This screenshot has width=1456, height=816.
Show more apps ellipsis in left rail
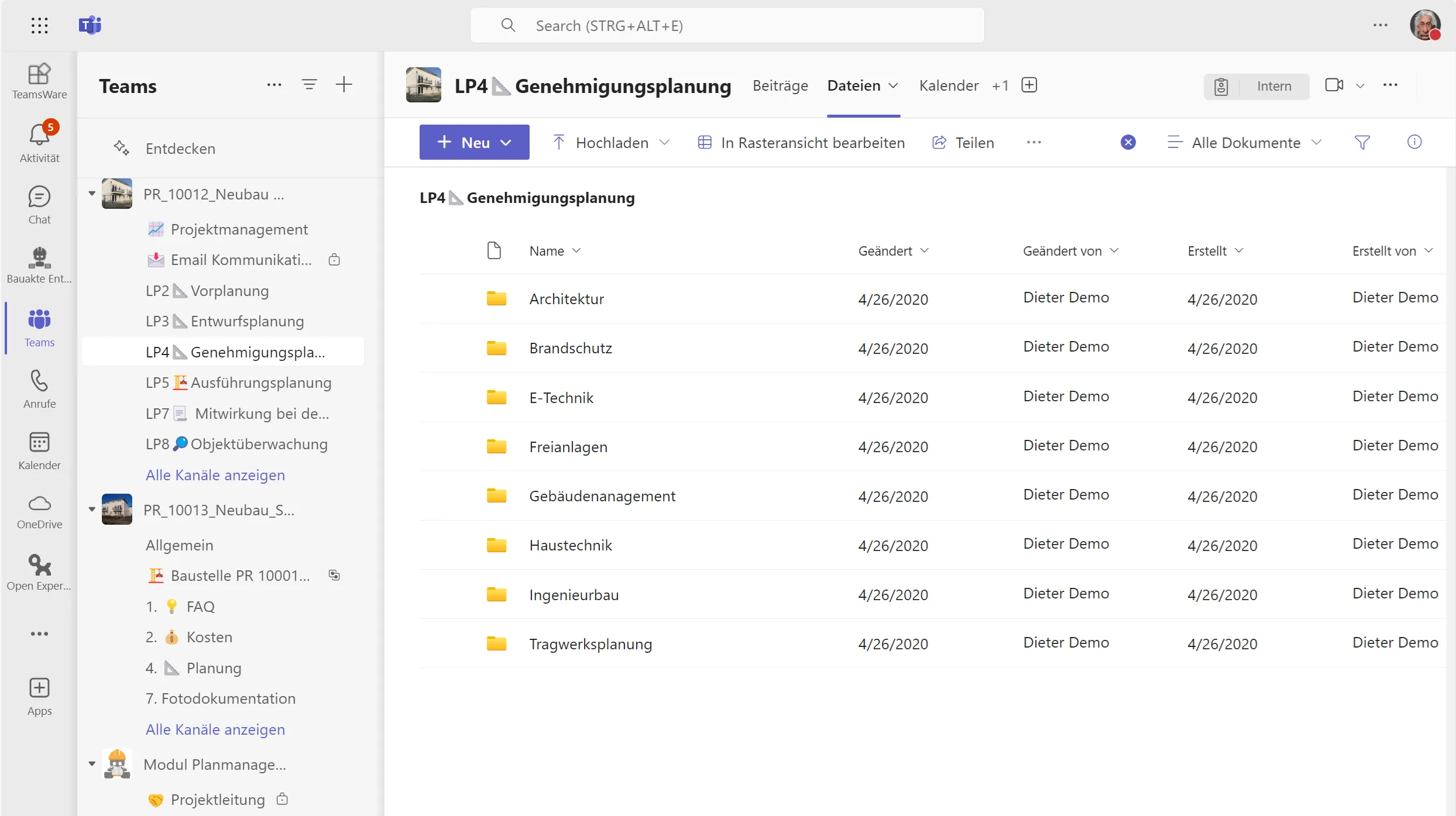pyautogui.click(x=39, y=633)
